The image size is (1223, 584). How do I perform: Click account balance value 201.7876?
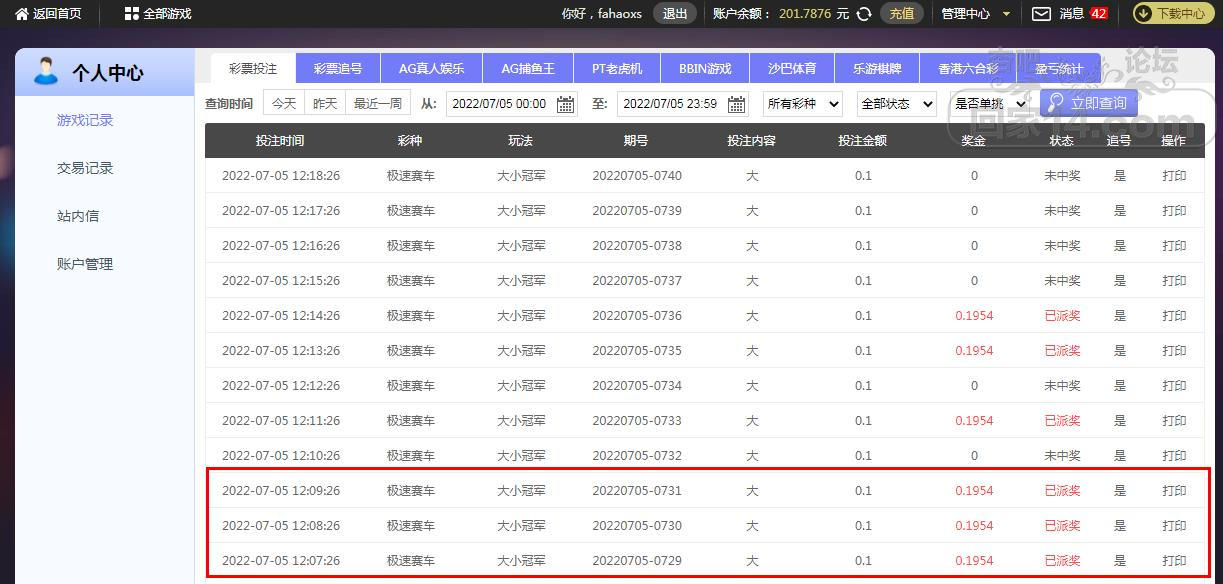(805, 14)
